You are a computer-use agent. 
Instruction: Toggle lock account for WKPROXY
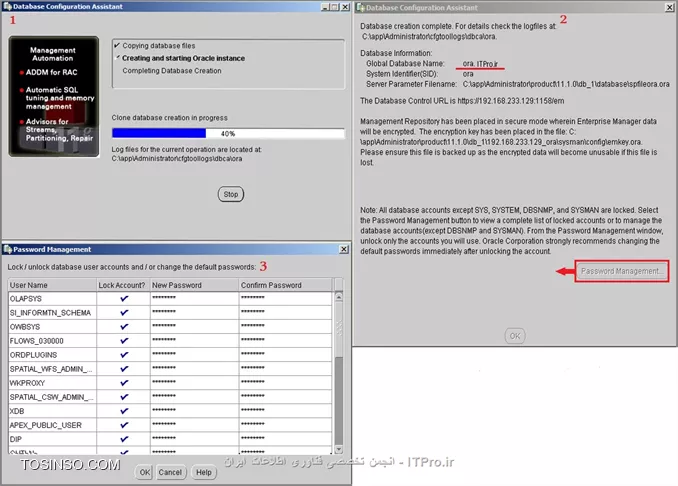click(x=124, y=383)
